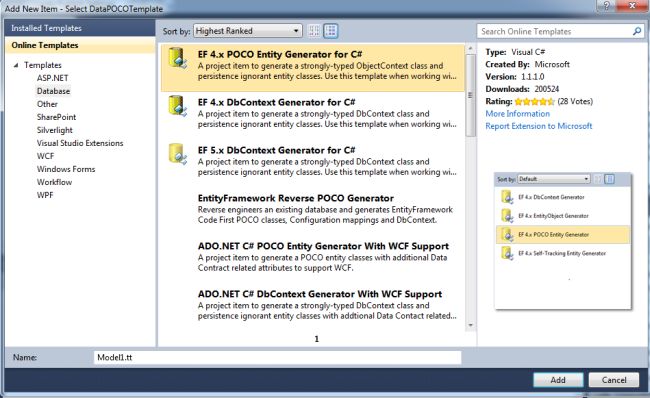Click the EF 5.x DbContext Generator icon
The width and height of the screenshot is (650, 398).
pos(178,153)
